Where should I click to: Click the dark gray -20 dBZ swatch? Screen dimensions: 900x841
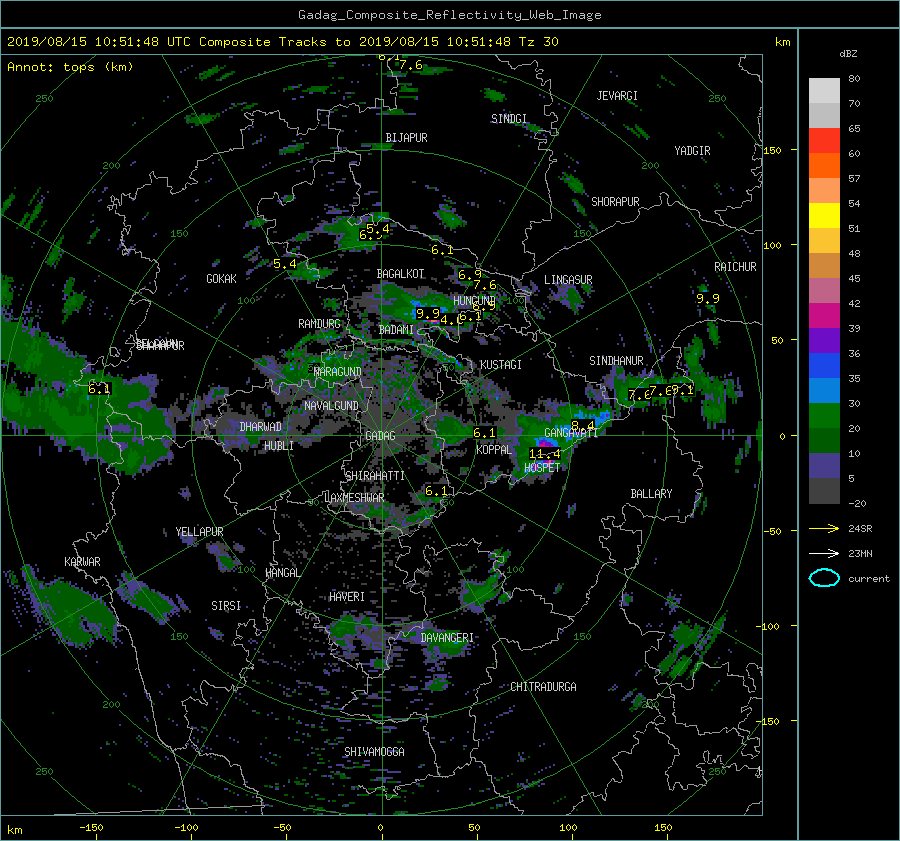(824, 491)
